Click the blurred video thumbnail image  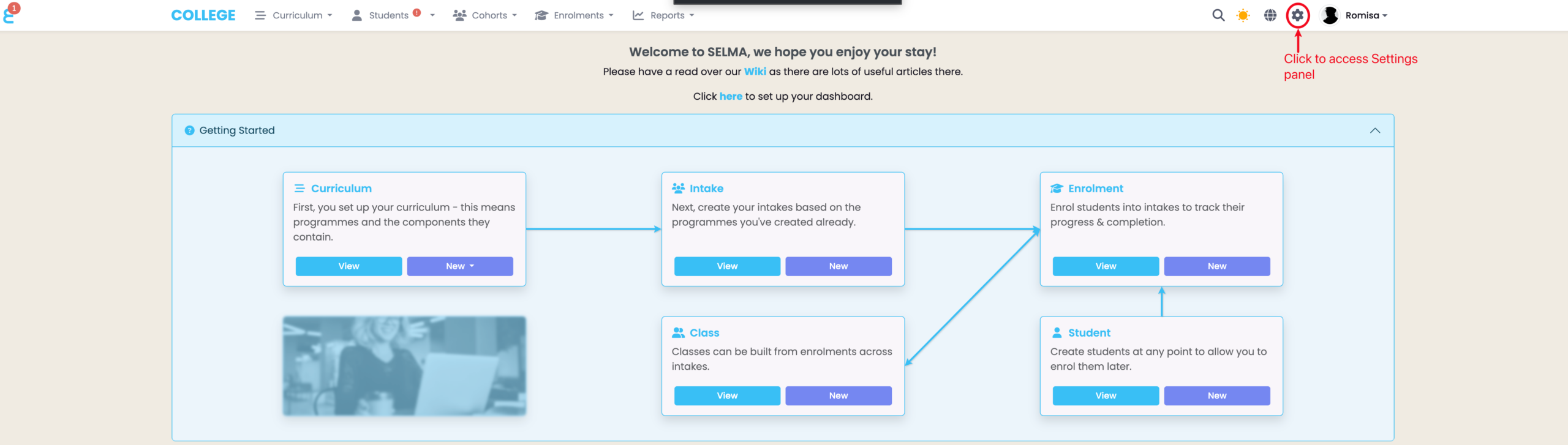[404, 366]
